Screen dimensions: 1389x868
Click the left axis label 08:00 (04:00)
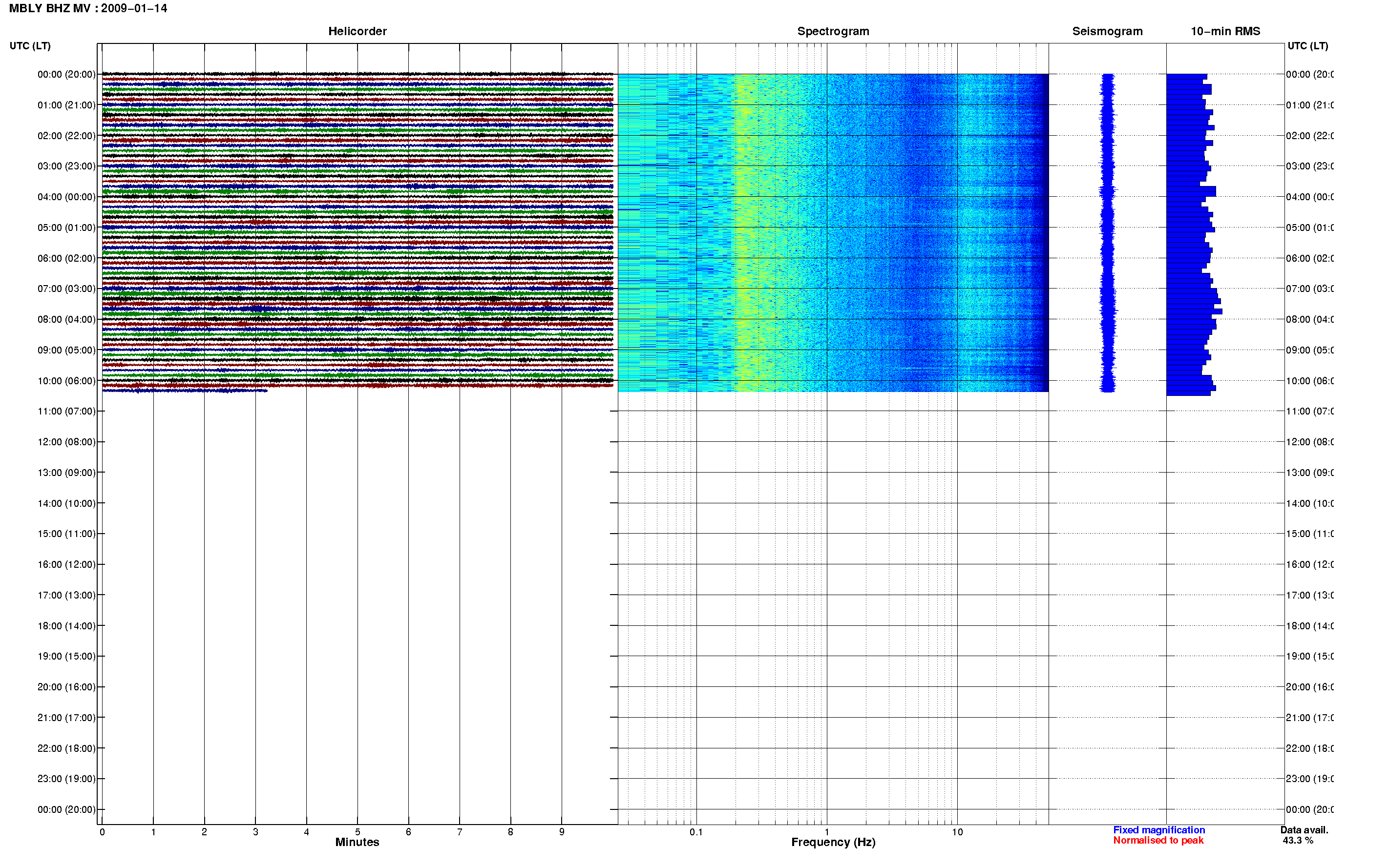coord(66,320)
